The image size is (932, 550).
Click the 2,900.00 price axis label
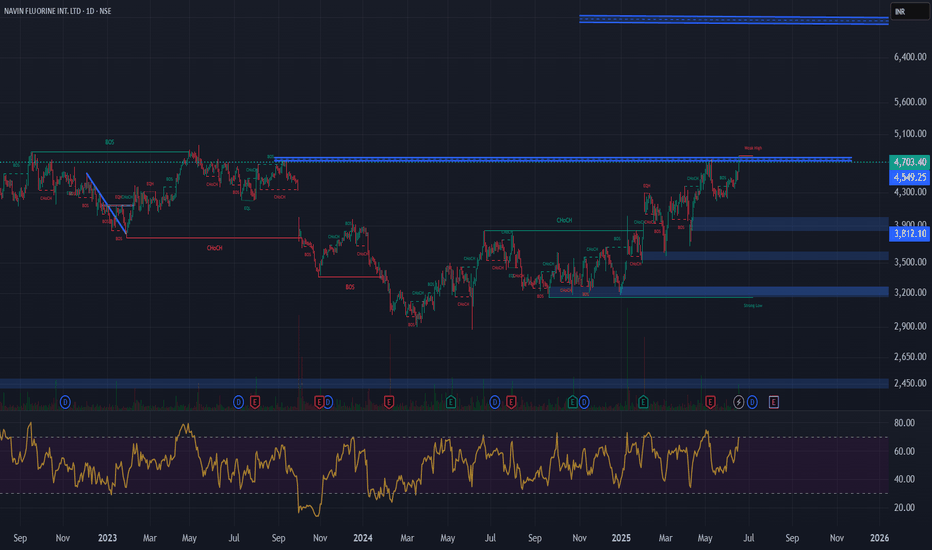coord(910,326)
